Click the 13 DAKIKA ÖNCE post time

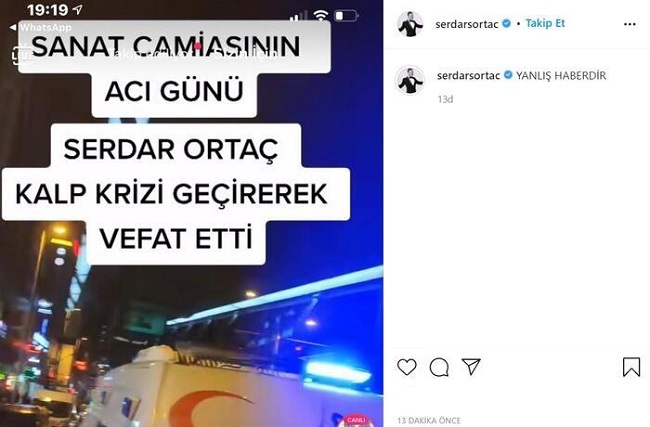click(429, 420)
